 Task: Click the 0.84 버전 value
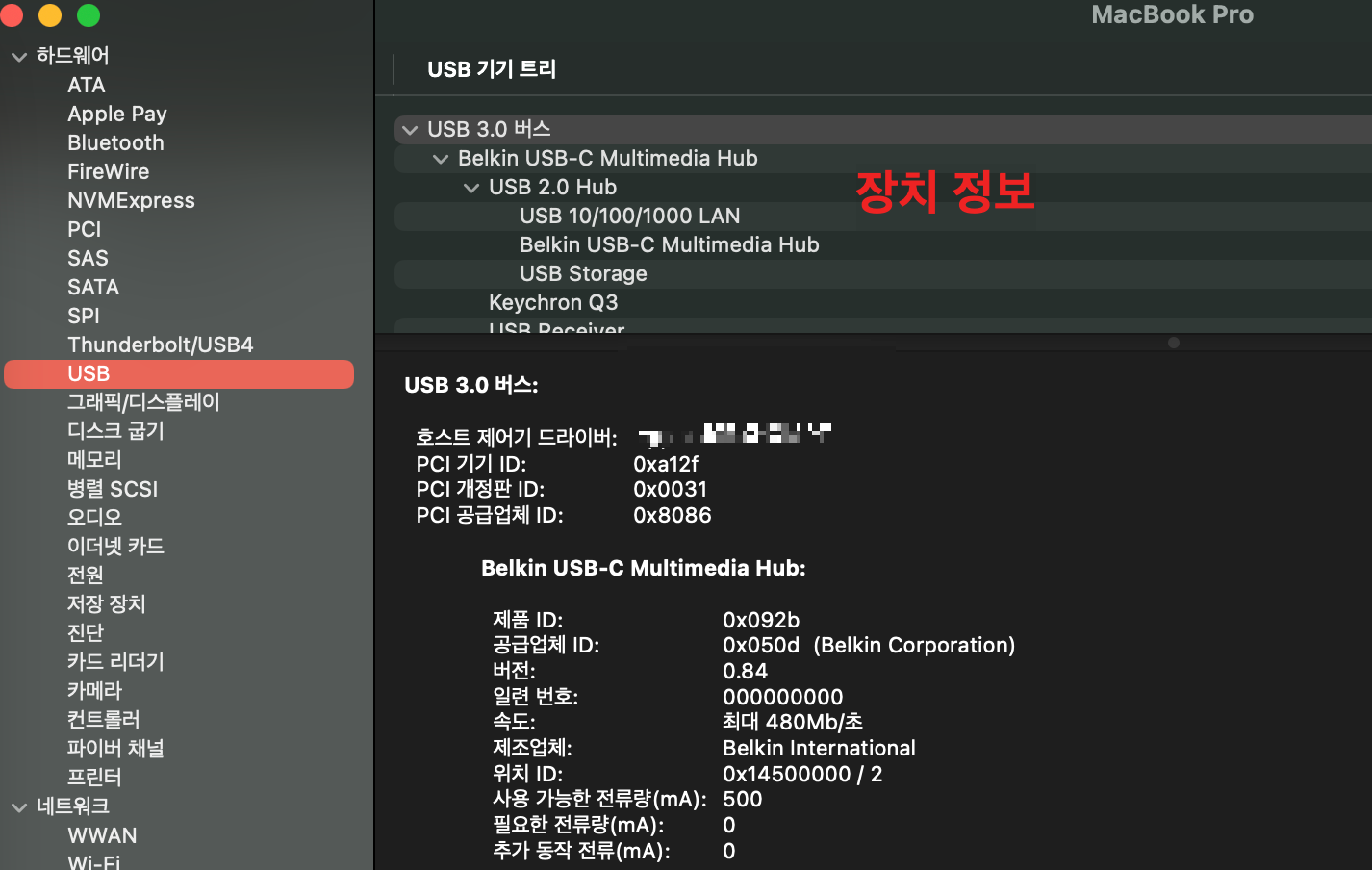[x=746, y=672]
